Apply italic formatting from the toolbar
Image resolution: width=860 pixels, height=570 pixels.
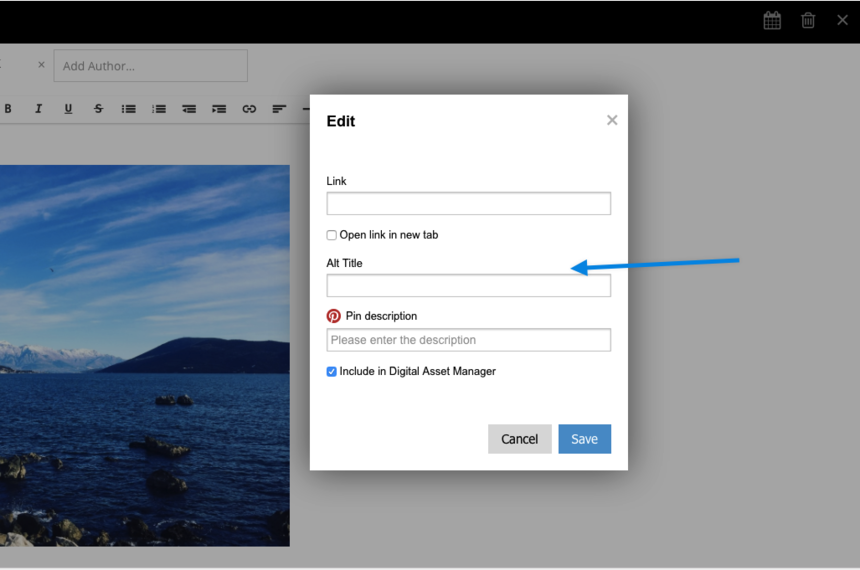tap(38, 109)
